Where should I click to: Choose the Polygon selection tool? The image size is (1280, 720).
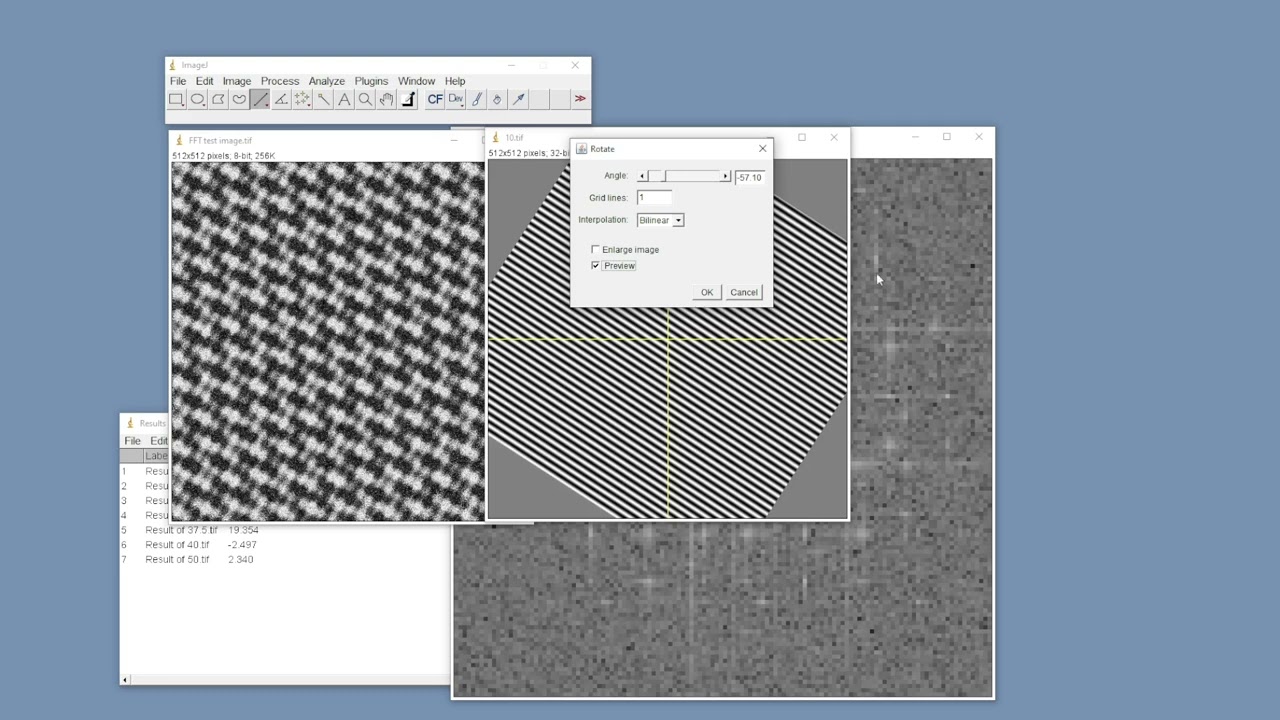click(x=218, y=99)
